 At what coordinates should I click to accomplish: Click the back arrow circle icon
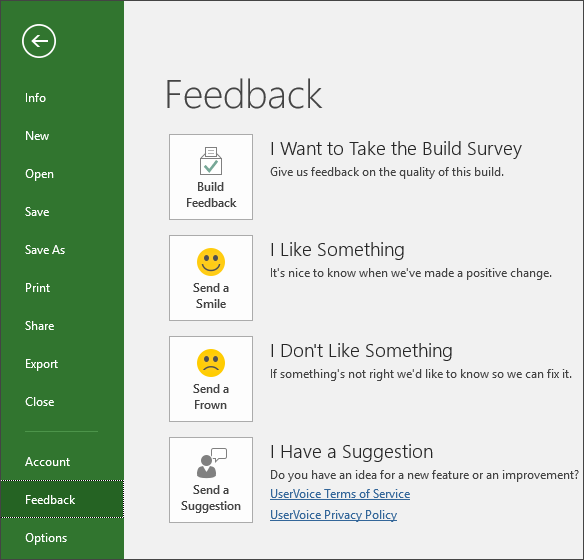39,41
